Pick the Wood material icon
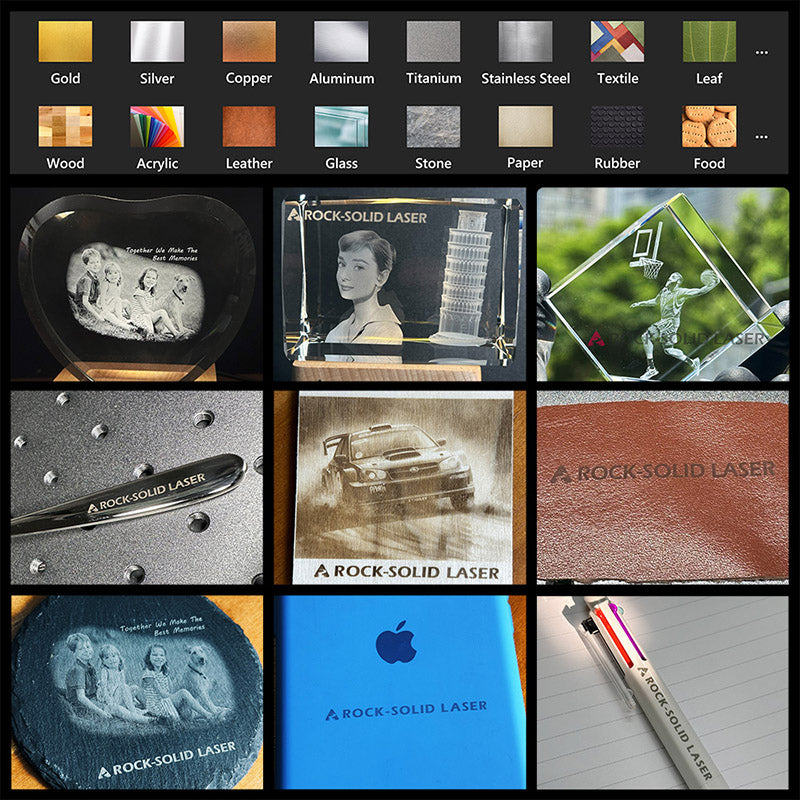The width and height of the screenshot is (800, 800). click(65, 127)
